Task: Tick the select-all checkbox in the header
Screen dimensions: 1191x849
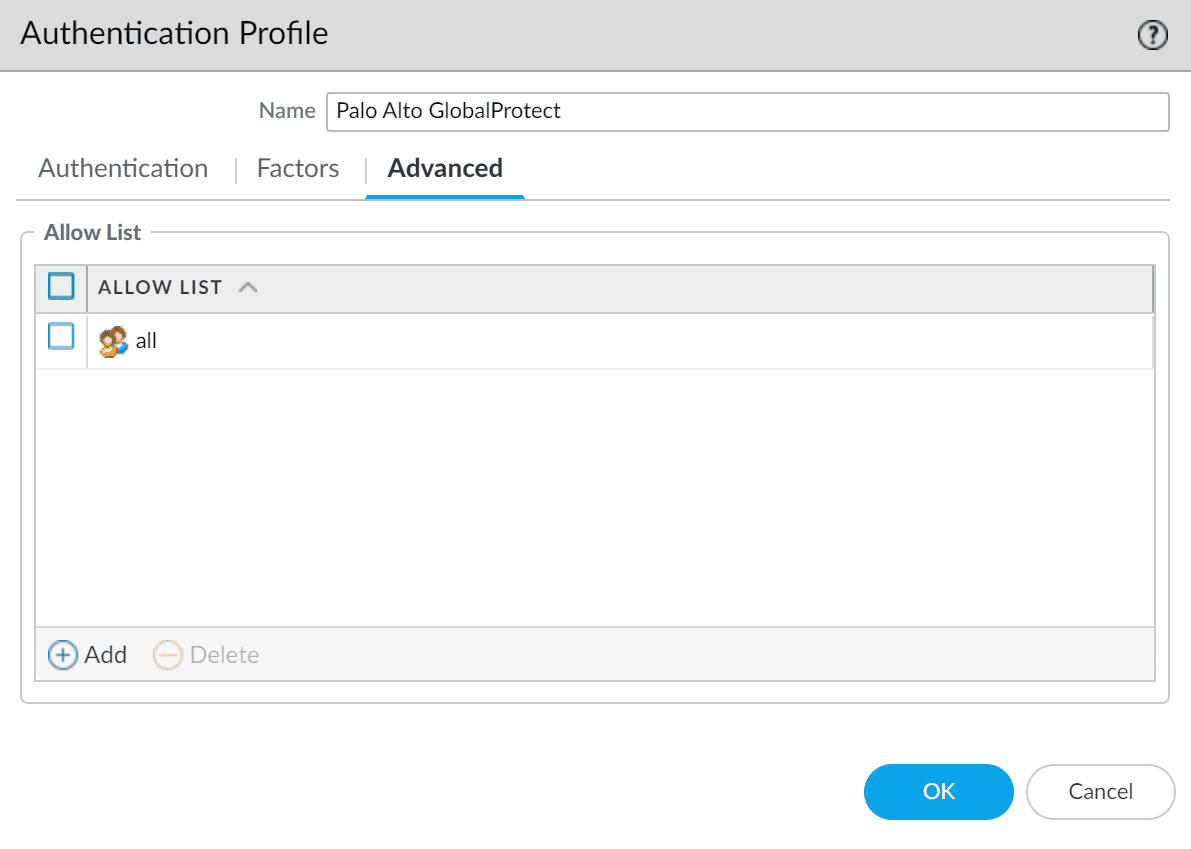Action: click(61, 287)
